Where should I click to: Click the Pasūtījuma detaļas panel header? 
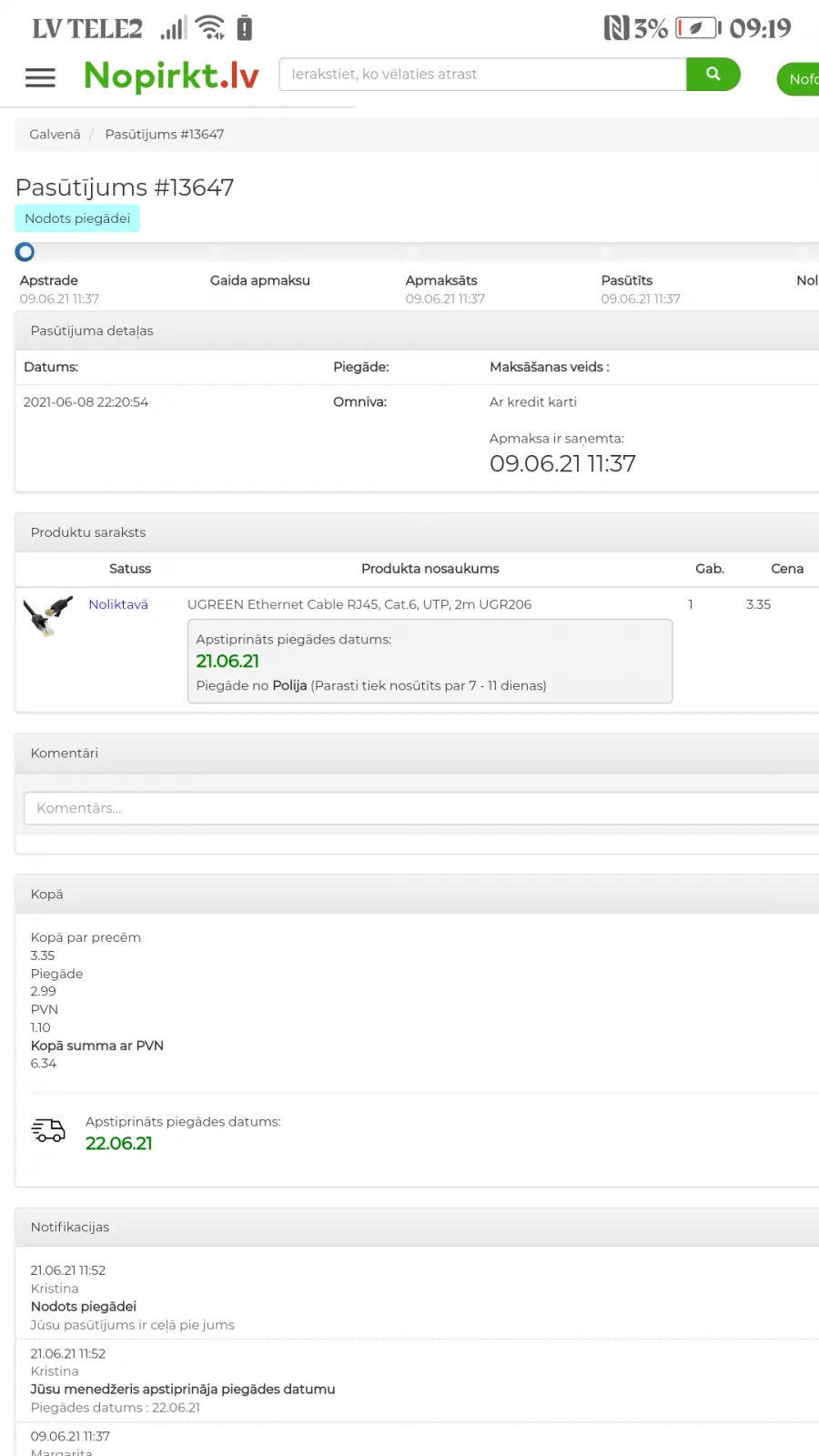(417, 330)
